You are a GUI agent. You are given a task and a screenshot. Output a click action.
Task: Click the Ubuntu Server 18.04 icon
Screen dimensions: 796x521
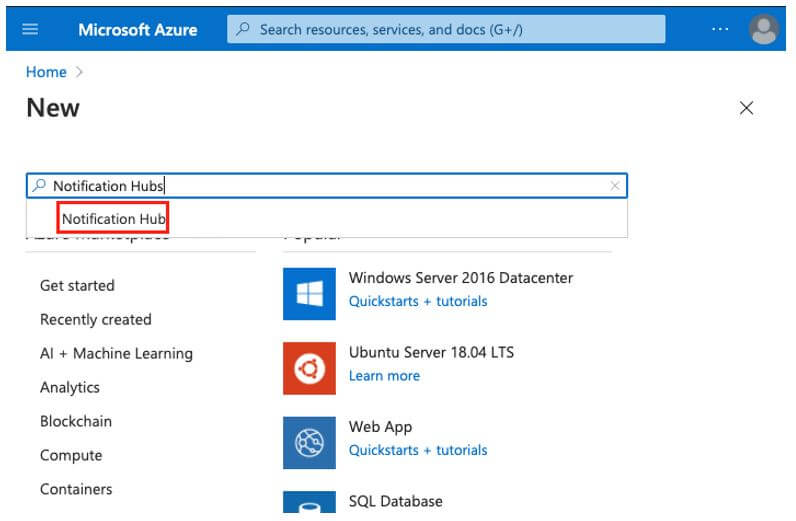click(309, 368)
